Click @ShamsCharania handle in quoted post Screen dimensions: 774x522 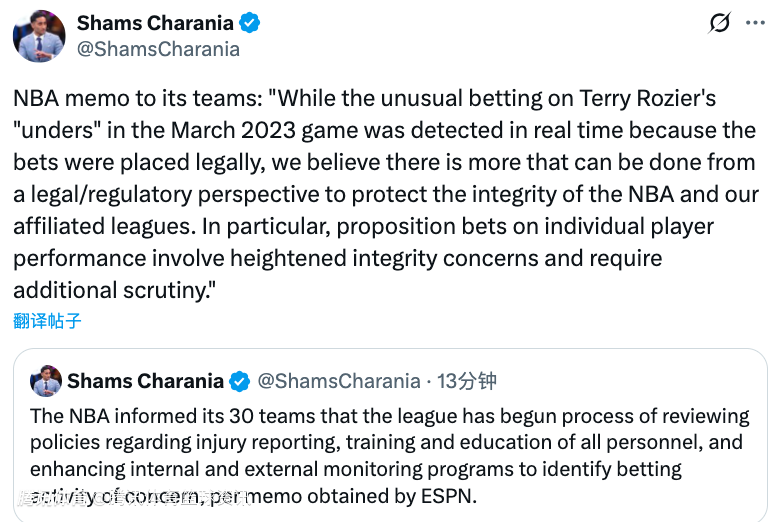coord(339,381)
